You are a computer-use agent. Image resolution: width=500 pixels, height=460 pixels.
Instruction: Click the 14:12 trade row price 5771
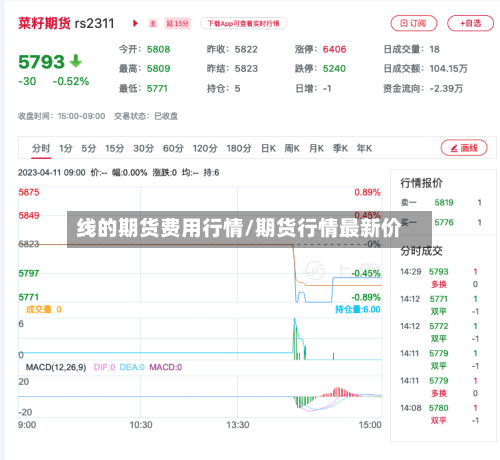pyautogui.click(x=439, y=299)
